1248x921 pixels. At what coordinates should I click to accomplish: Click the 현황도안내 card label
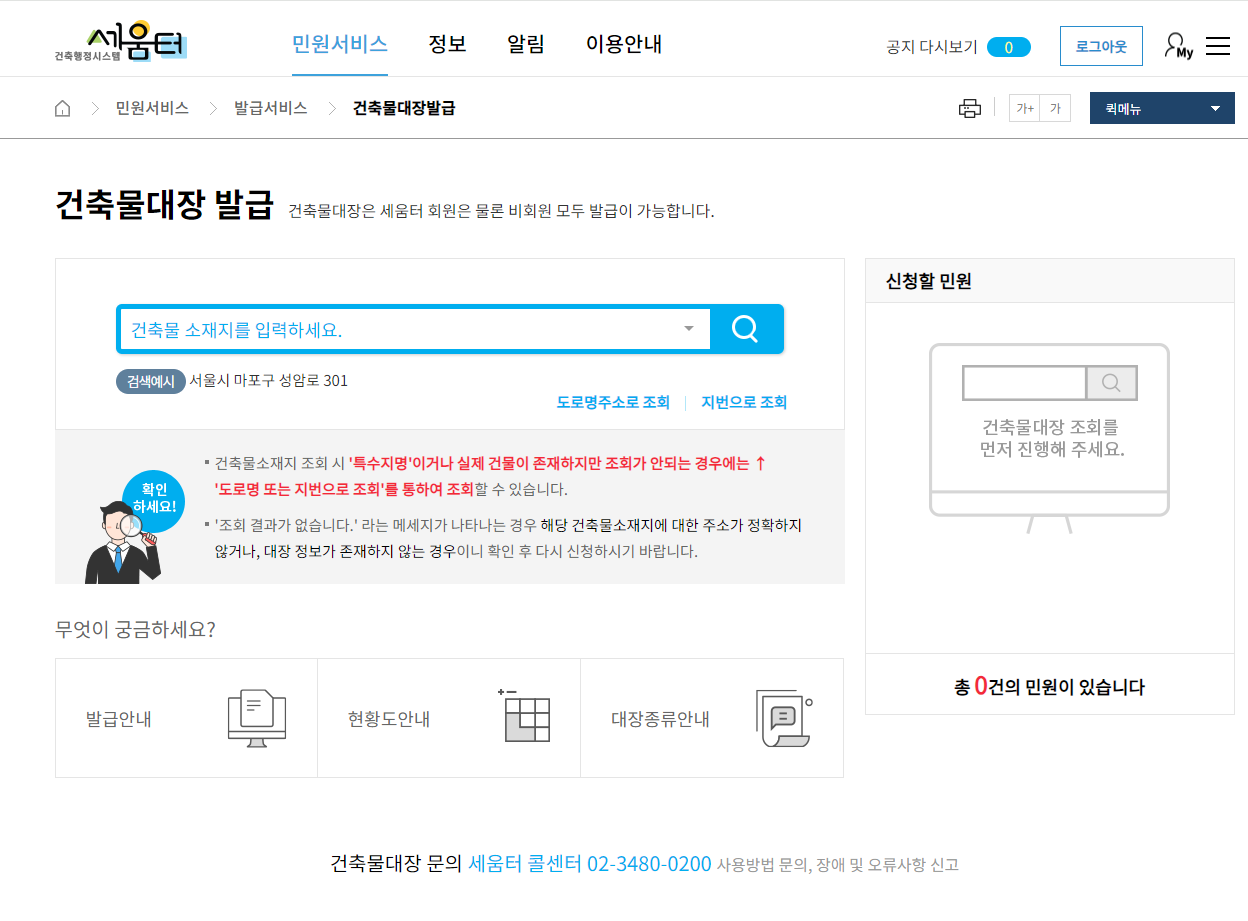(389, 719)
